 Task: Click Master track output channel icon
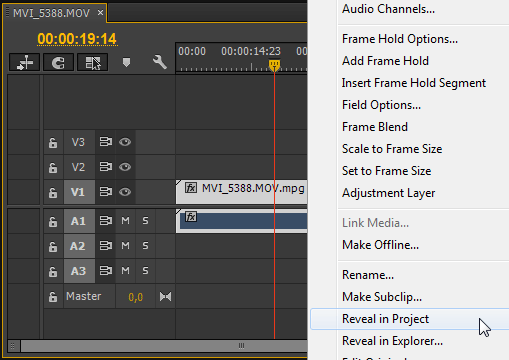(x=165, y=296)
